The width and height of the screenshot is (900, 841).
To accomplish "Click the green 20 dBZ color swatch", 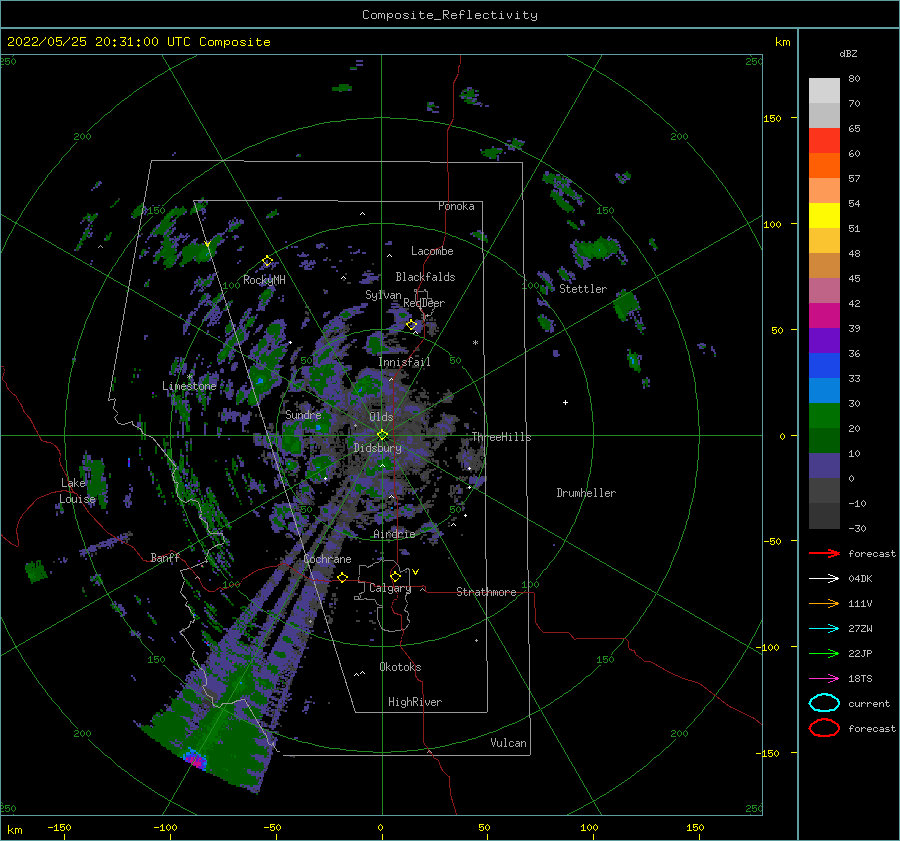I will [x=824, y=416].
